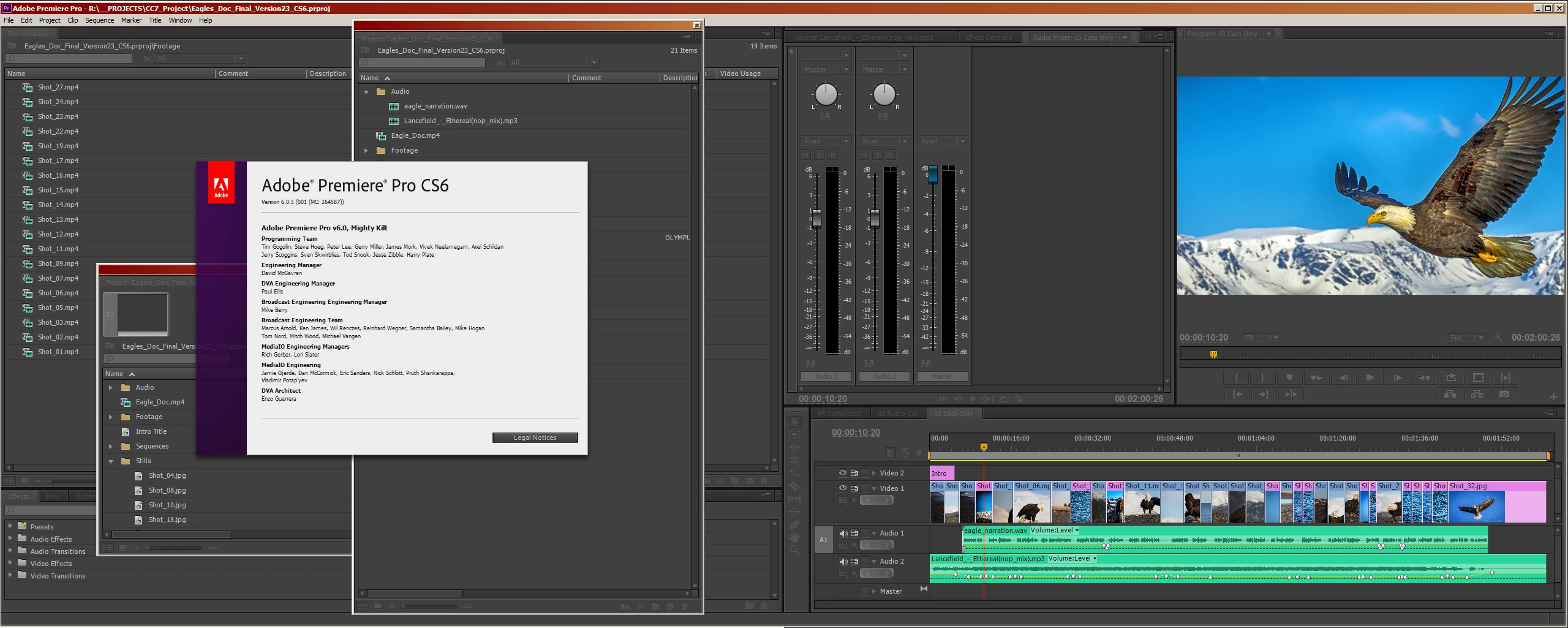
Task: Click the Legal Notices button
Action: tap(535, 437)
